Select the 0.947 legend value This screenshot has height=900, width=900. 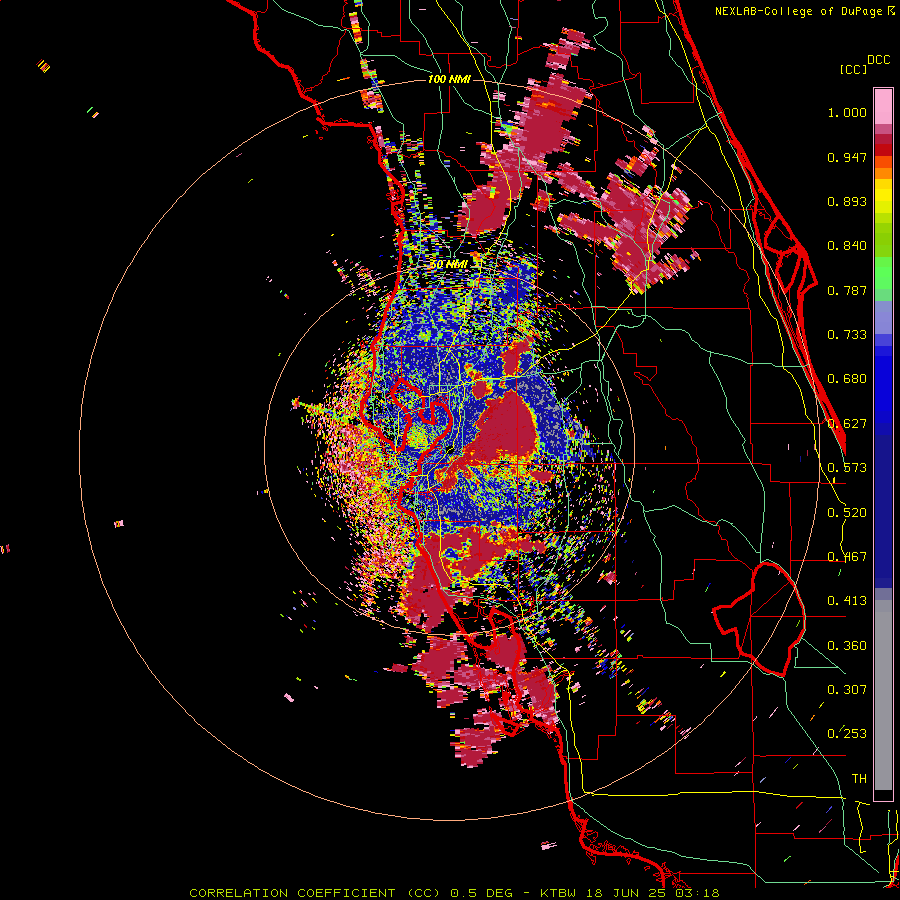(847, 157)
